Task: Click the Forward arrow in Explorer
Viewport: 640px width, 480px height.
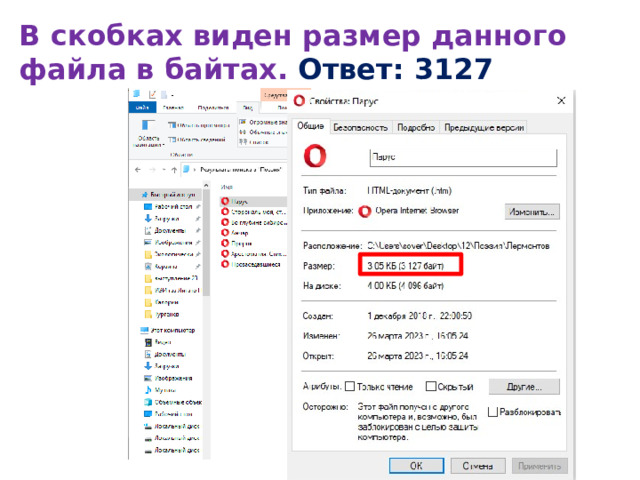Action: pyautogui.click(x=152, y=169)
